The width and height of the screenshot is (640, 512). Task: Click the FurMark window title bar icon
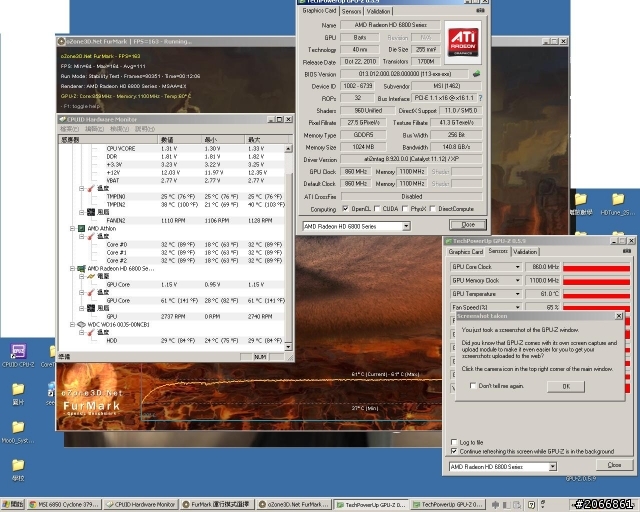62,41
